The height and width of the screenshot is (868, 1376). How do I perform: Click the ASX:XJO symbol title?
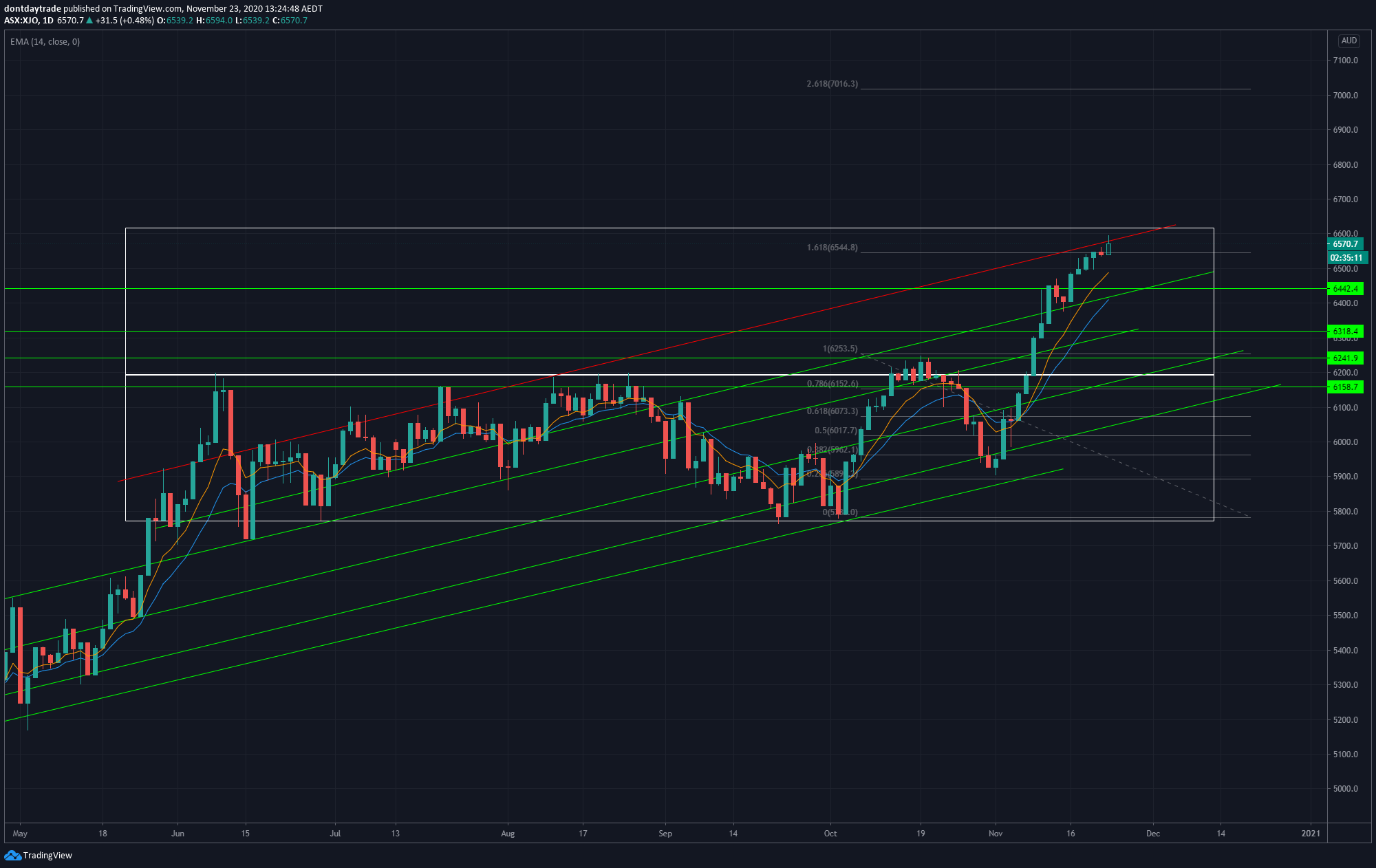pyautogui.click(x=21, y=21)
